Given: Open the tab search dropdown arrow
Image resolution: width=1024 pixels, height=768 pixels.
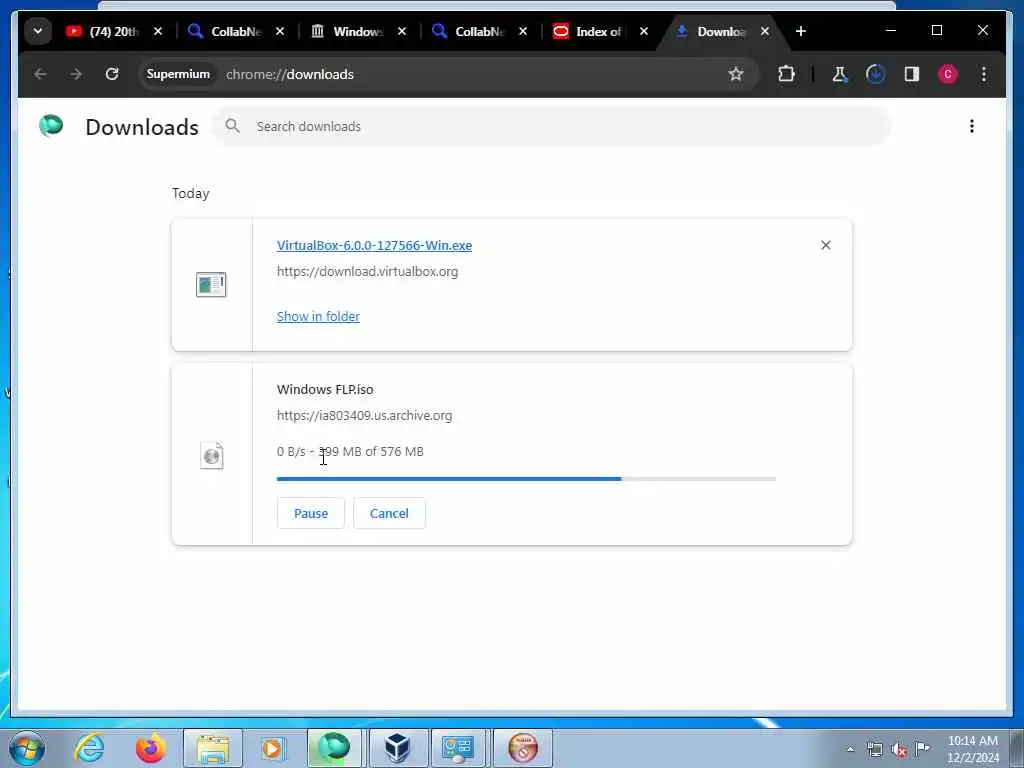Looking at the screenshot, I should tap(38, 31).
